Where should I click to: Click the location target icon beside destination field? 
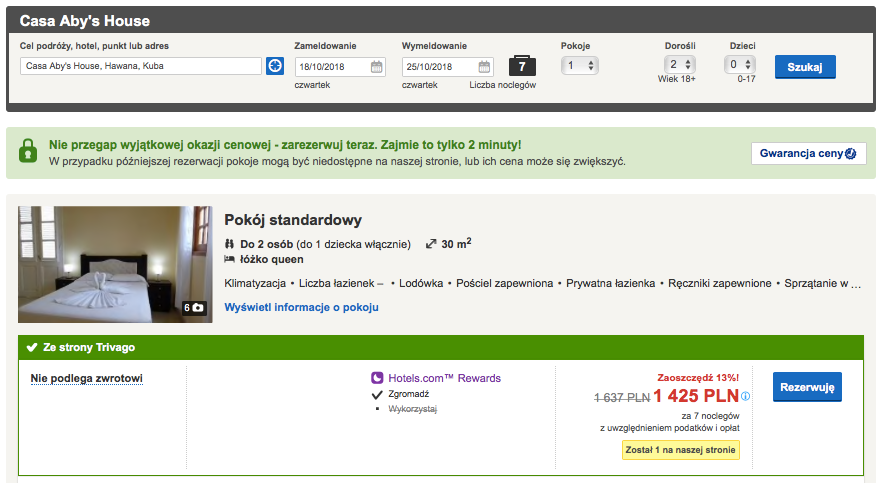(x=274, y=66)
